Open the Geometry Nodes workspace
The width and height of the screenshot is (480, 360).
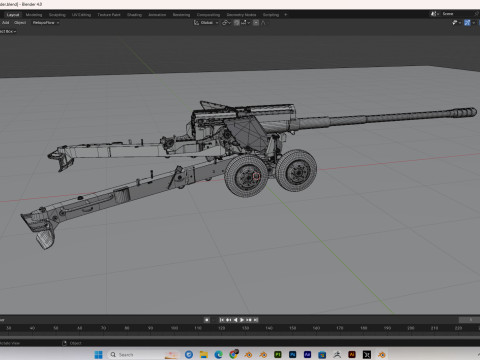click(241, 15)
